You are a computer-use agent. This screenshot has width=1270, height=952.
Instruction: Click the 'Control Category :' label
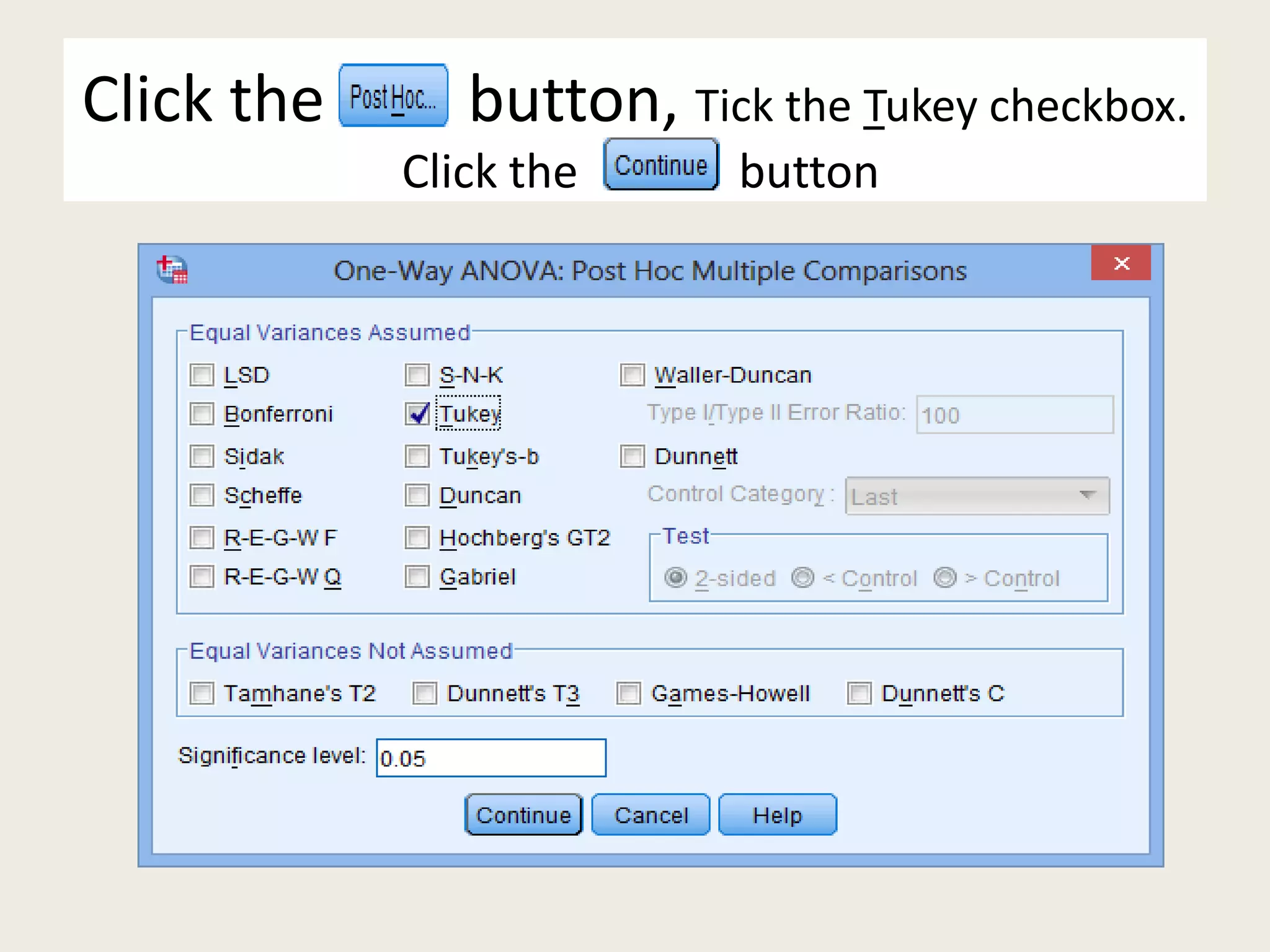tap(741, 494)
